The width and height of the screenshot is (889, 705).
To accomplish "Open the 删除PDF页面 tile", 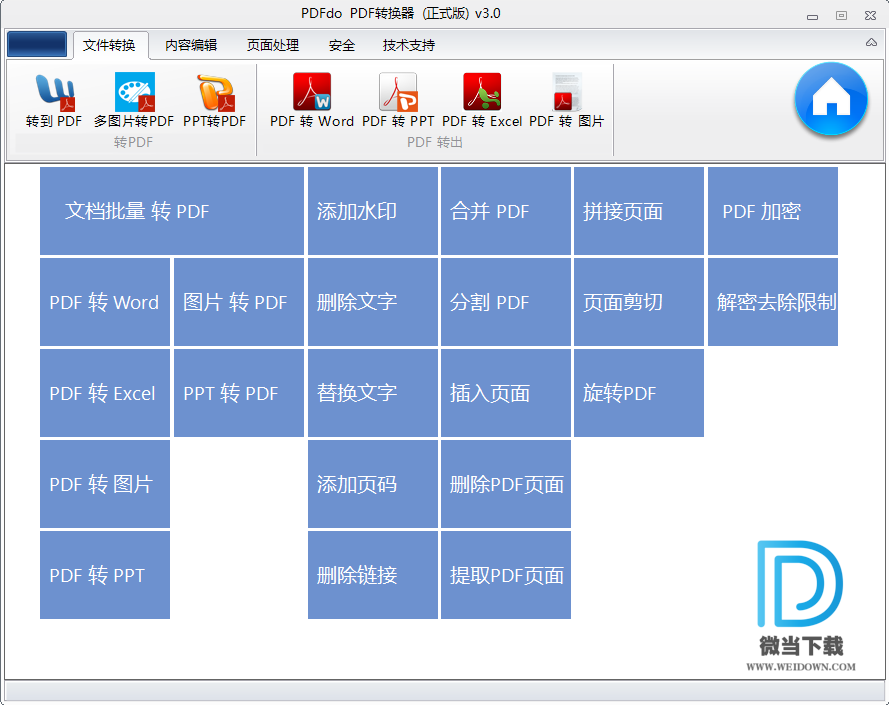I will coord(506,484).
